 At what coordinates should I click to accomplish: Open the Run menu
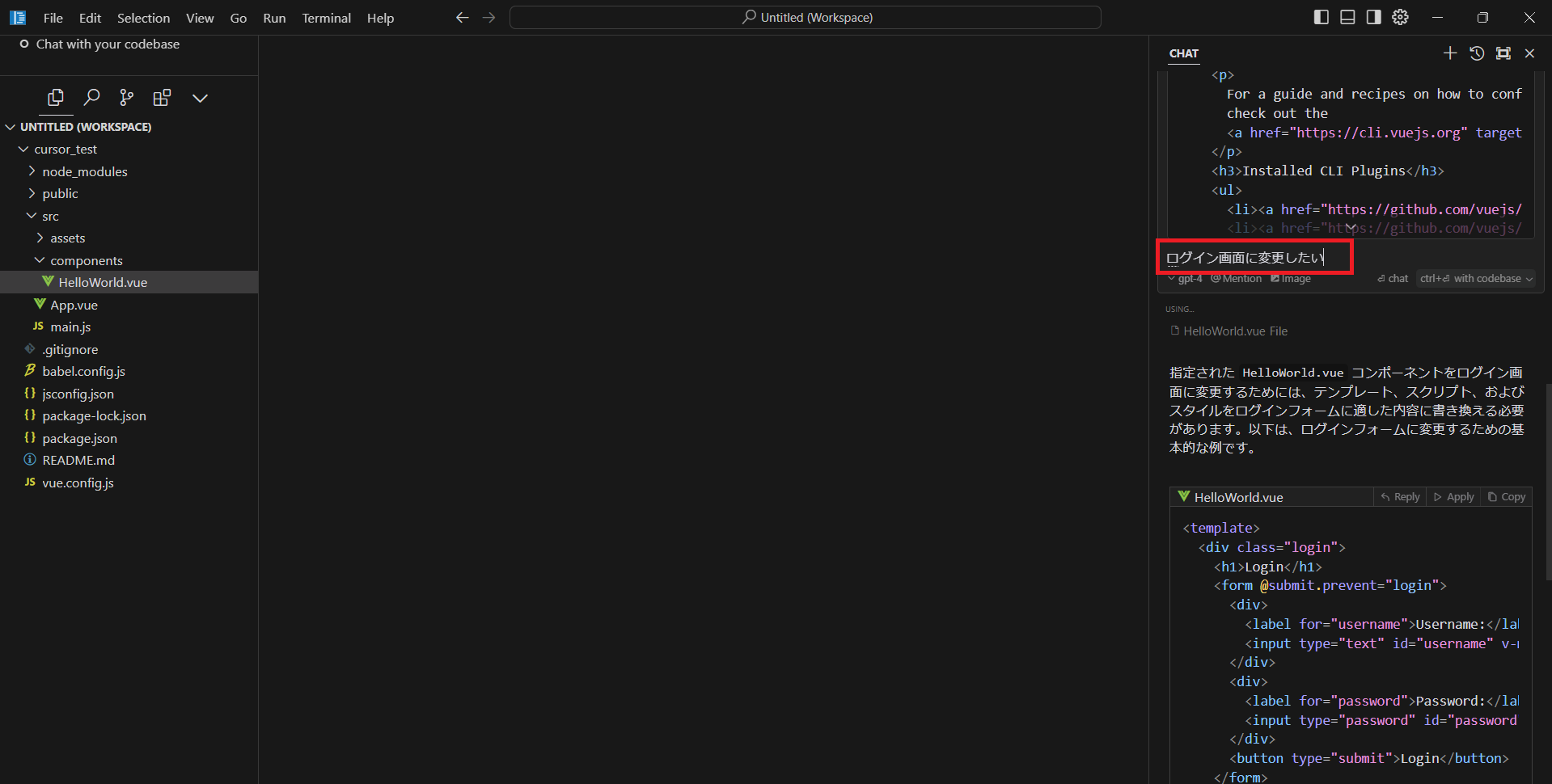(274, 18)
